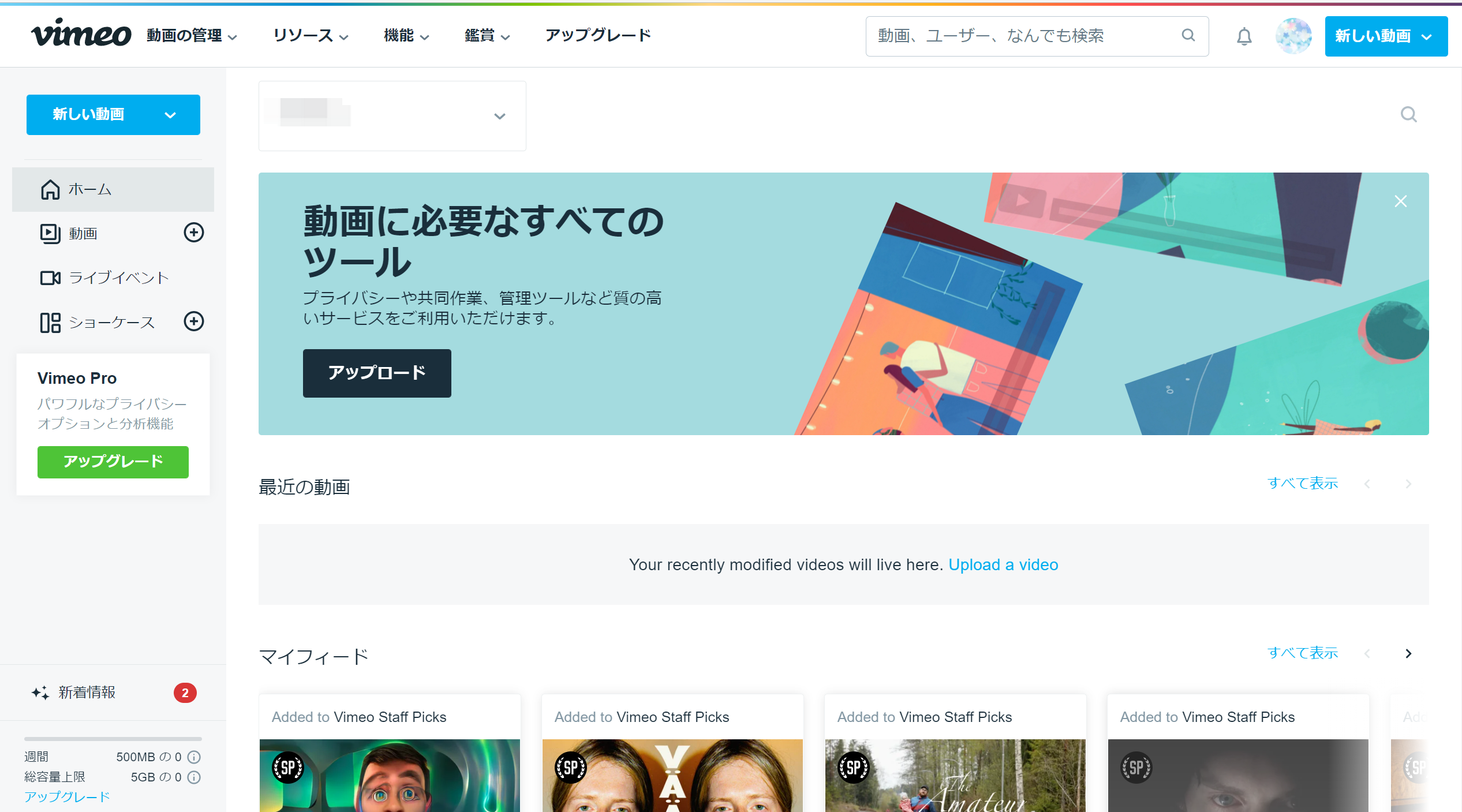Expand the リソース menu
Image resolution: width=1462 pixels, height=812 pixels.
point(311,36)
